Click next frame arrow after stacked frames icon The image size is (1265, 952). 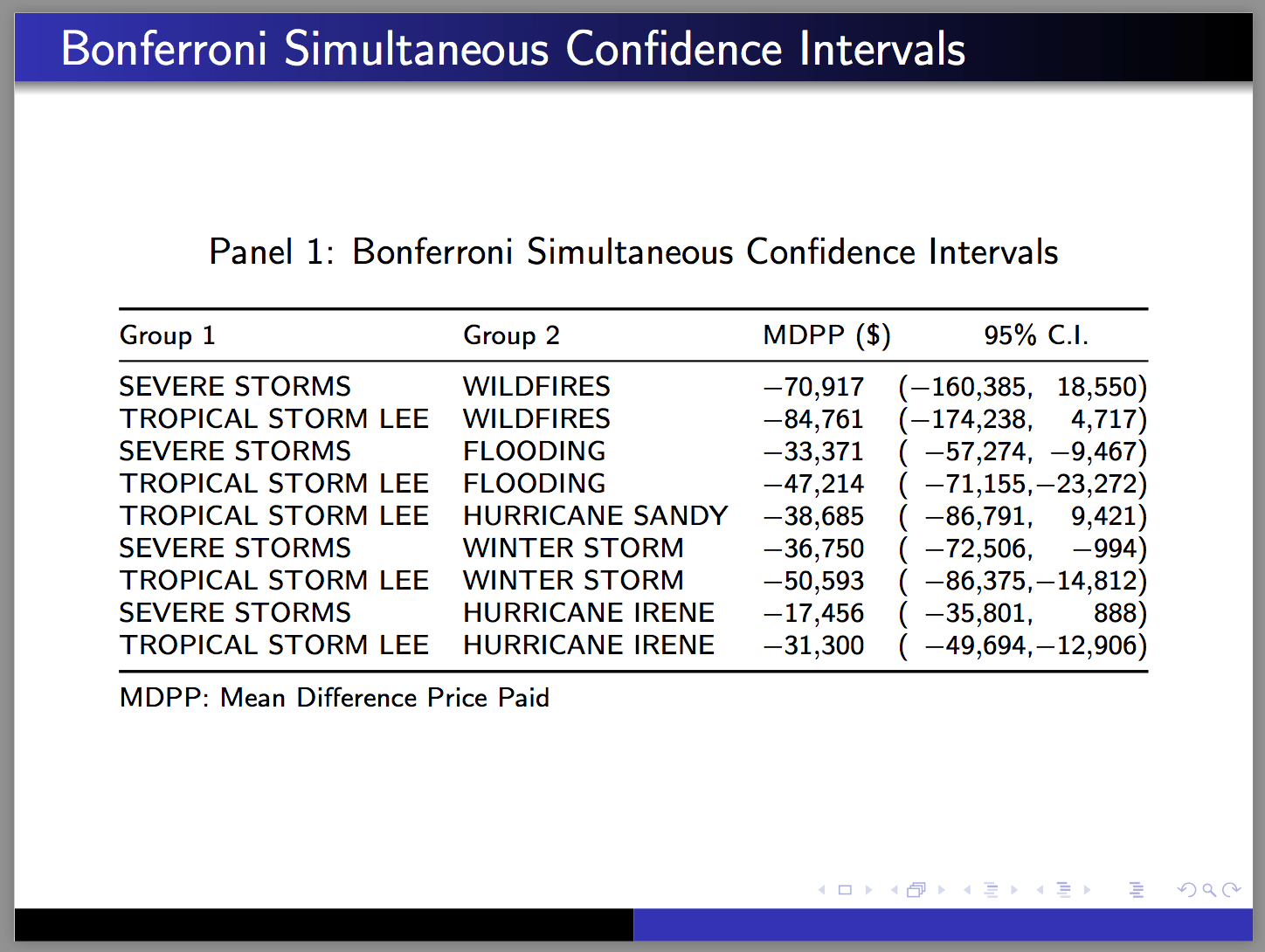[942, 890]
